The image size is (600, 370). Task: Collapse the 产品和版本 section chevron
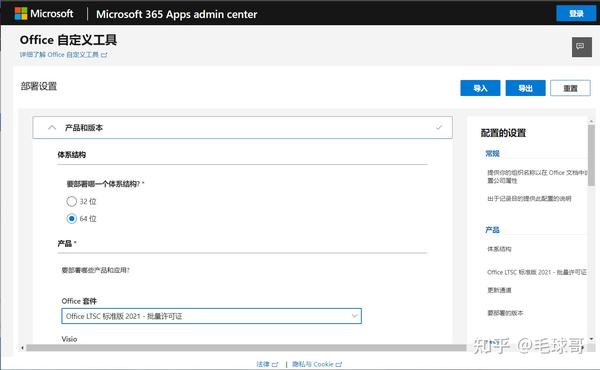point(52,127)
